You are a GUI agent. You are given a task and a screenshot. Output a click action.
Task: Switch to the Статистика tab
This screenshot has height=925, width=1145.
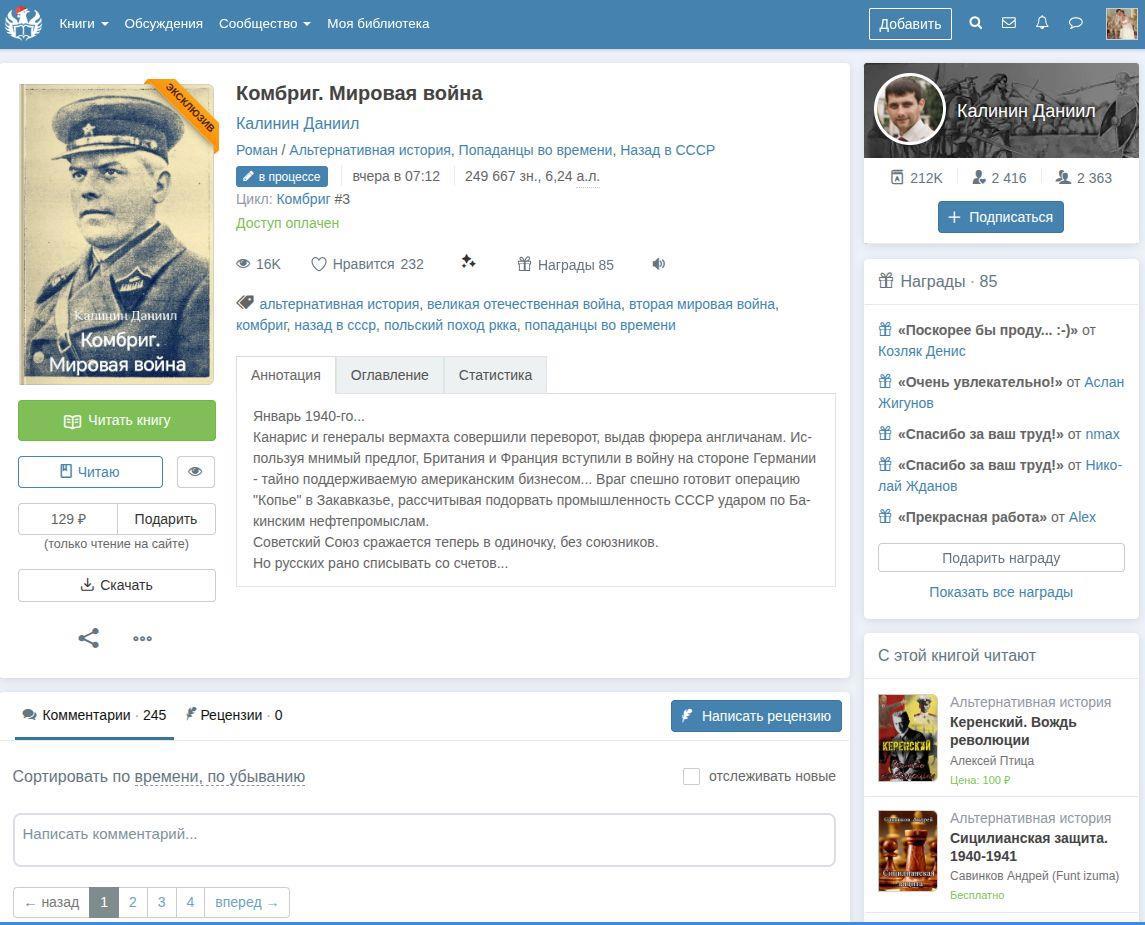point(495,375)
